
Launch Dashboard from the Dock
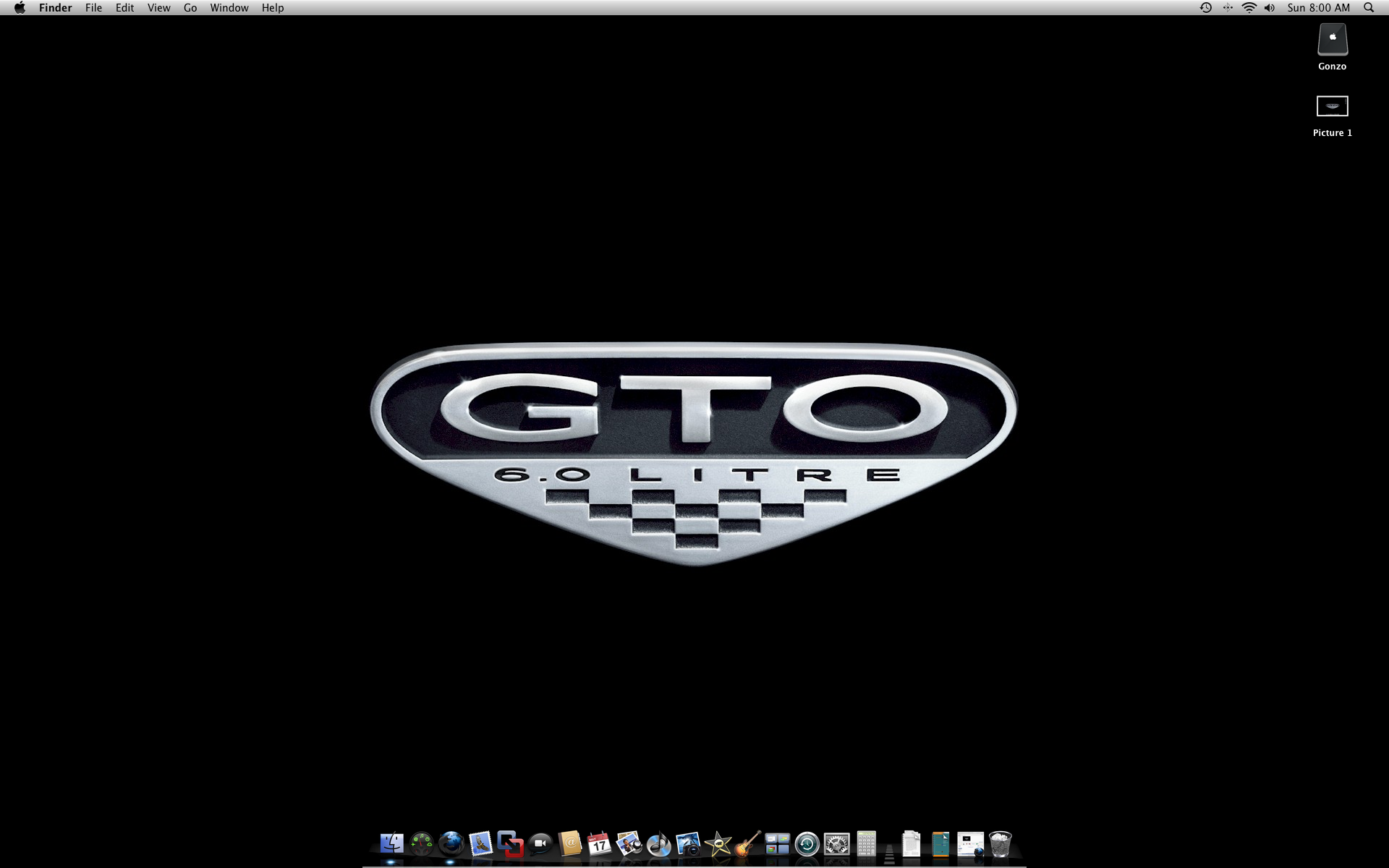click(421, 843)
